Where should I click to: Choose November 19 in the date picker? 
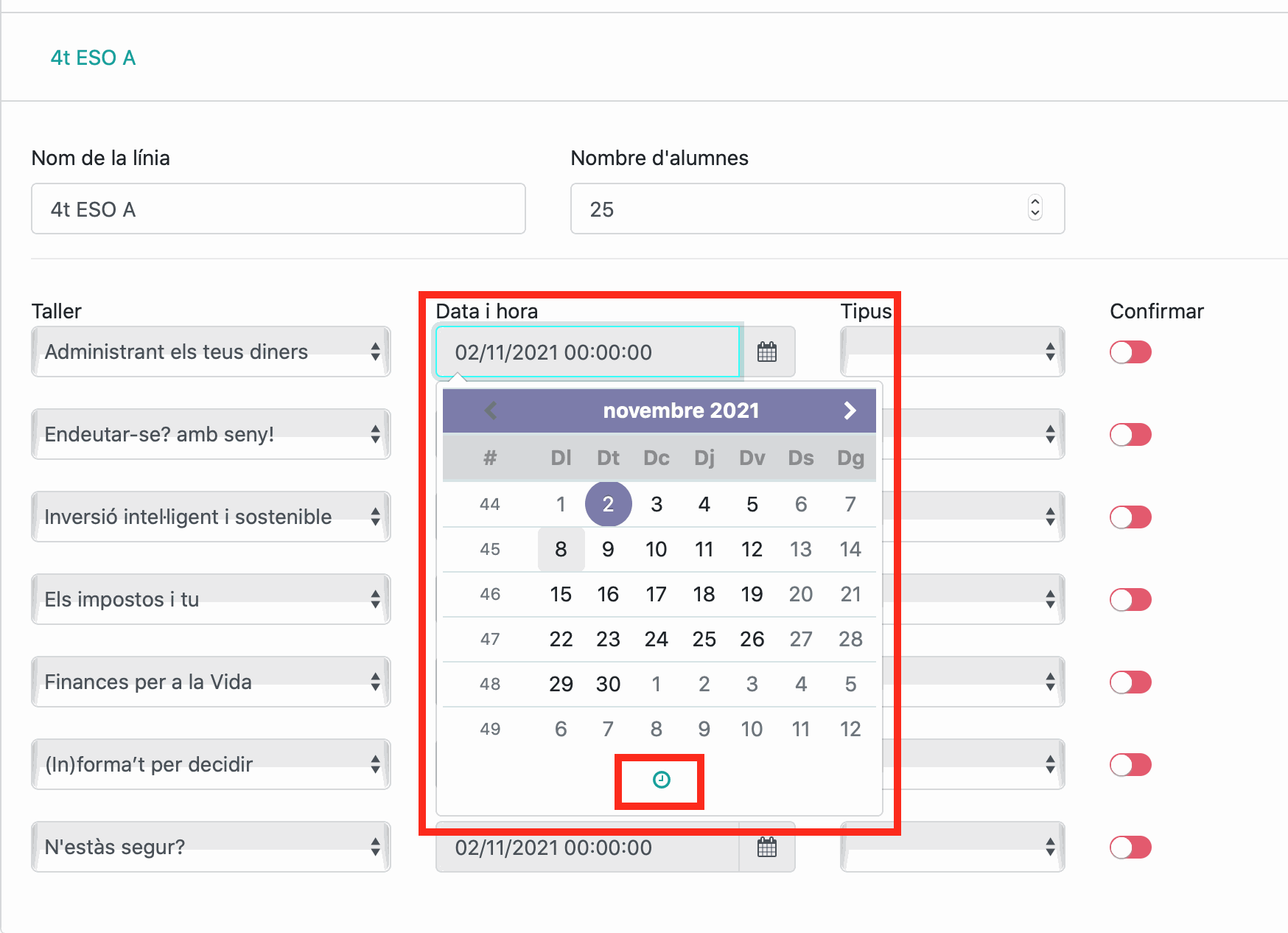752,594
